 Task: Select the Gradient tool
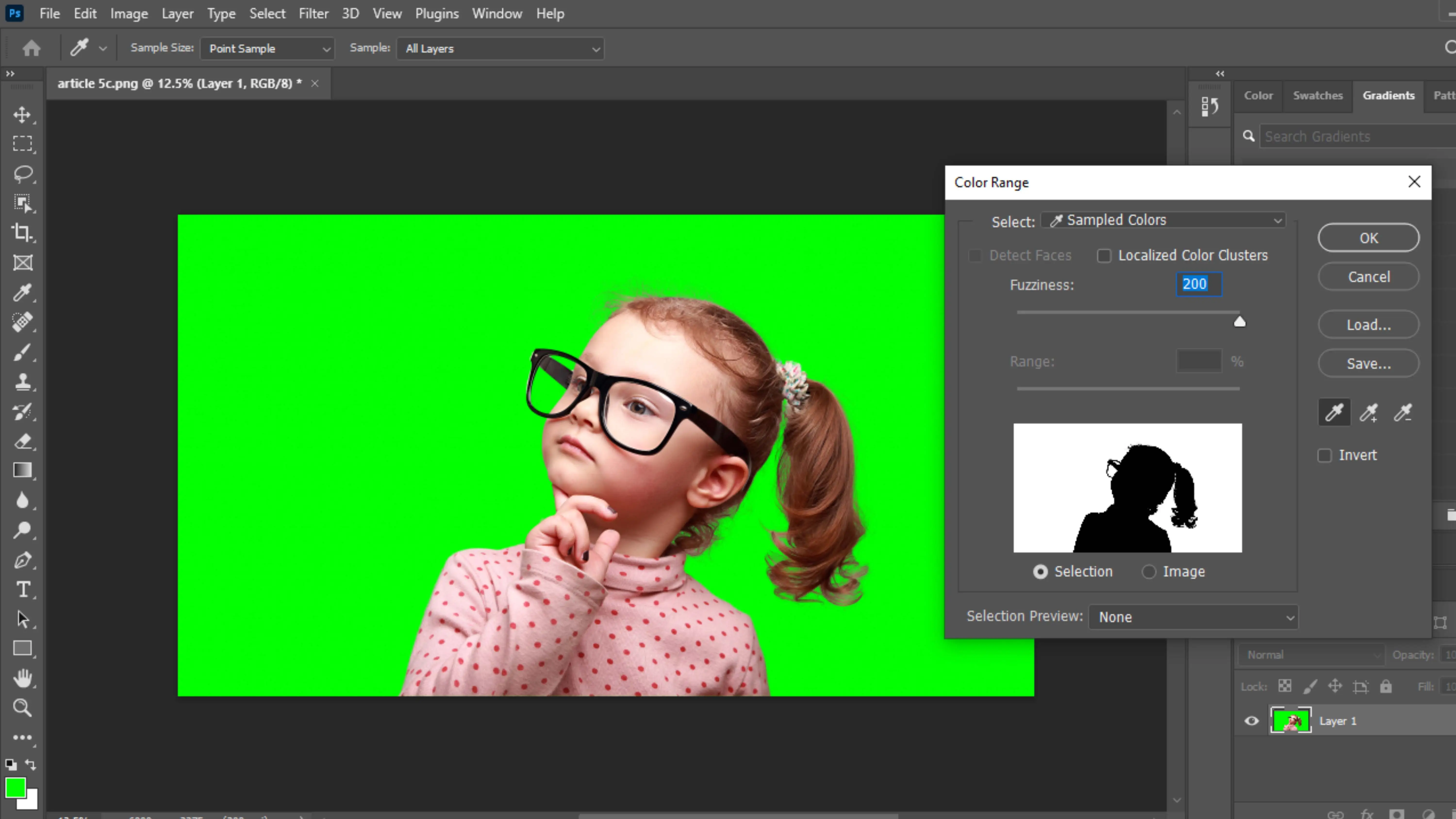point(23,470)
